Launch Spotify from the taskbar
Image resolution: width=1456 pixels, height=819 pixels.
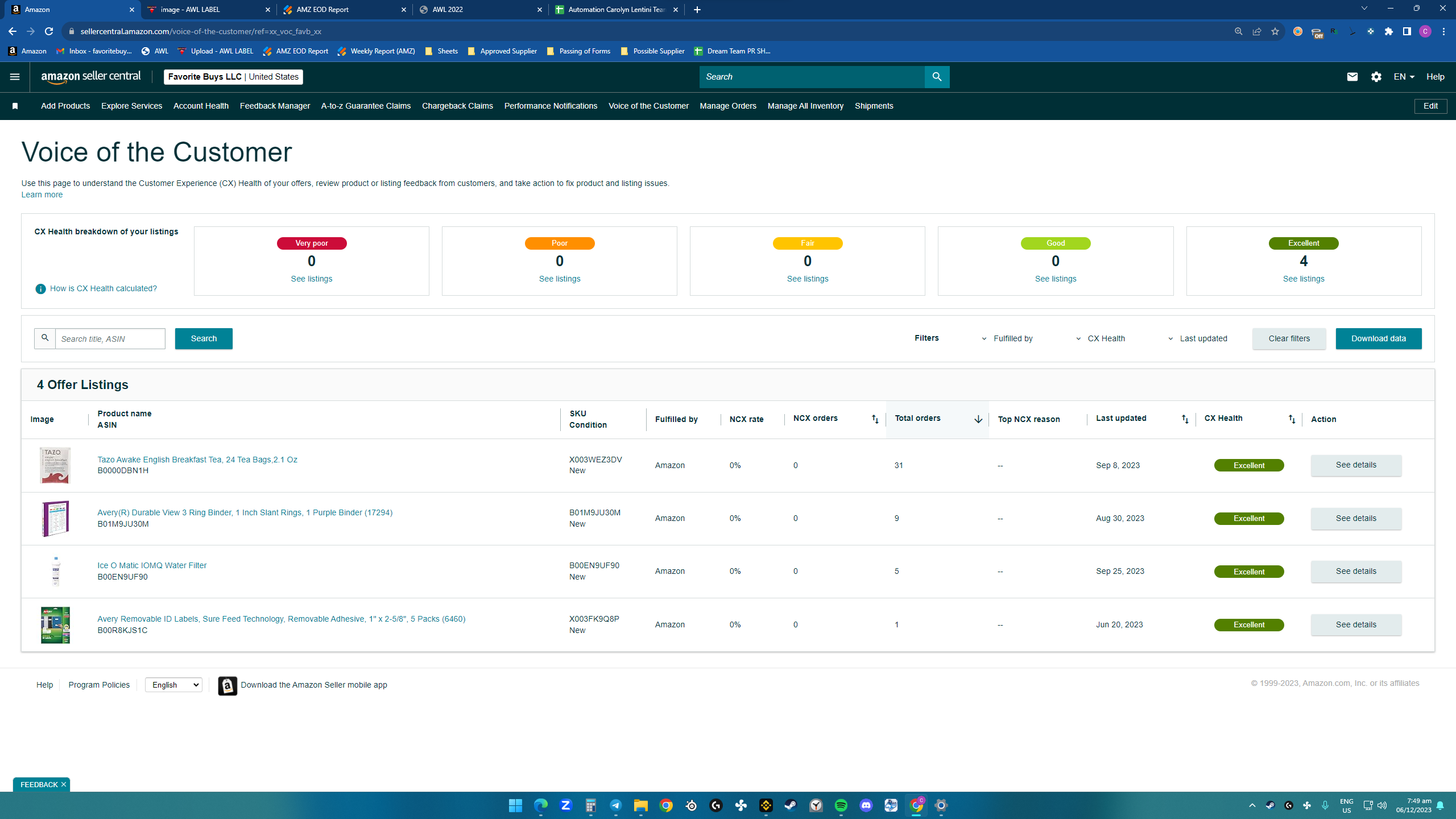coord(841,805)
